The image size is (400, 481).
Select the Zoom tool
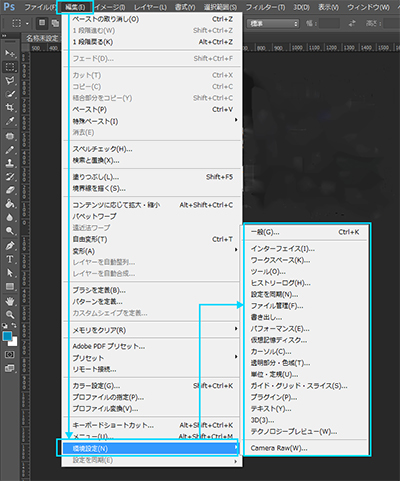click(10, 315)
